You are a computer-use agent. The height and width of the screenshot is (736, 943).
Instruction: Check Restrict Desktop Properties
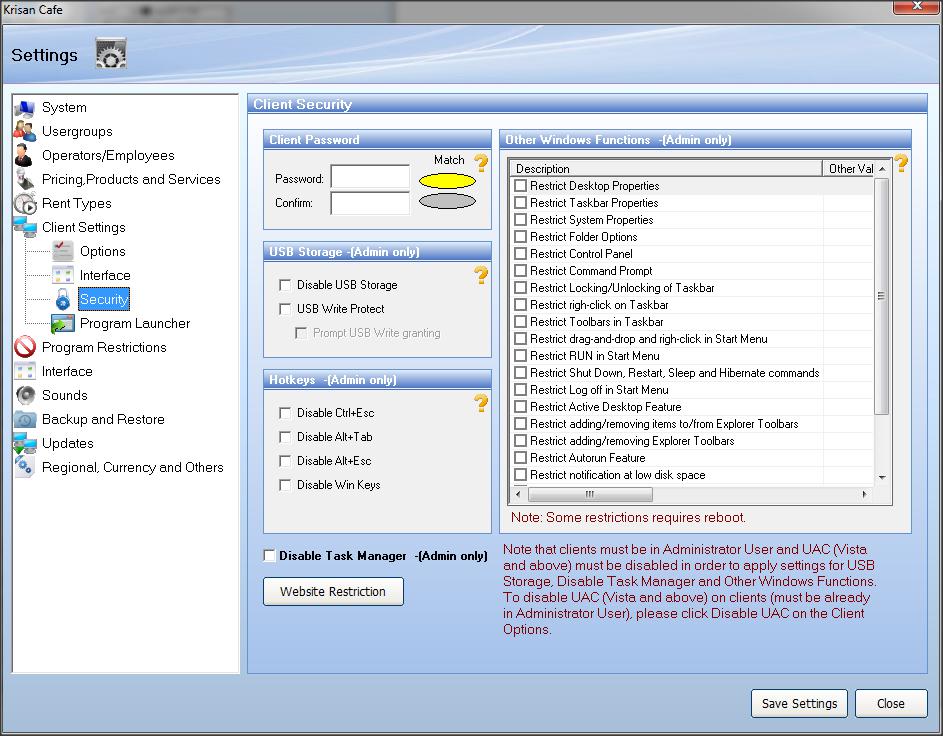tap(521, 186)
